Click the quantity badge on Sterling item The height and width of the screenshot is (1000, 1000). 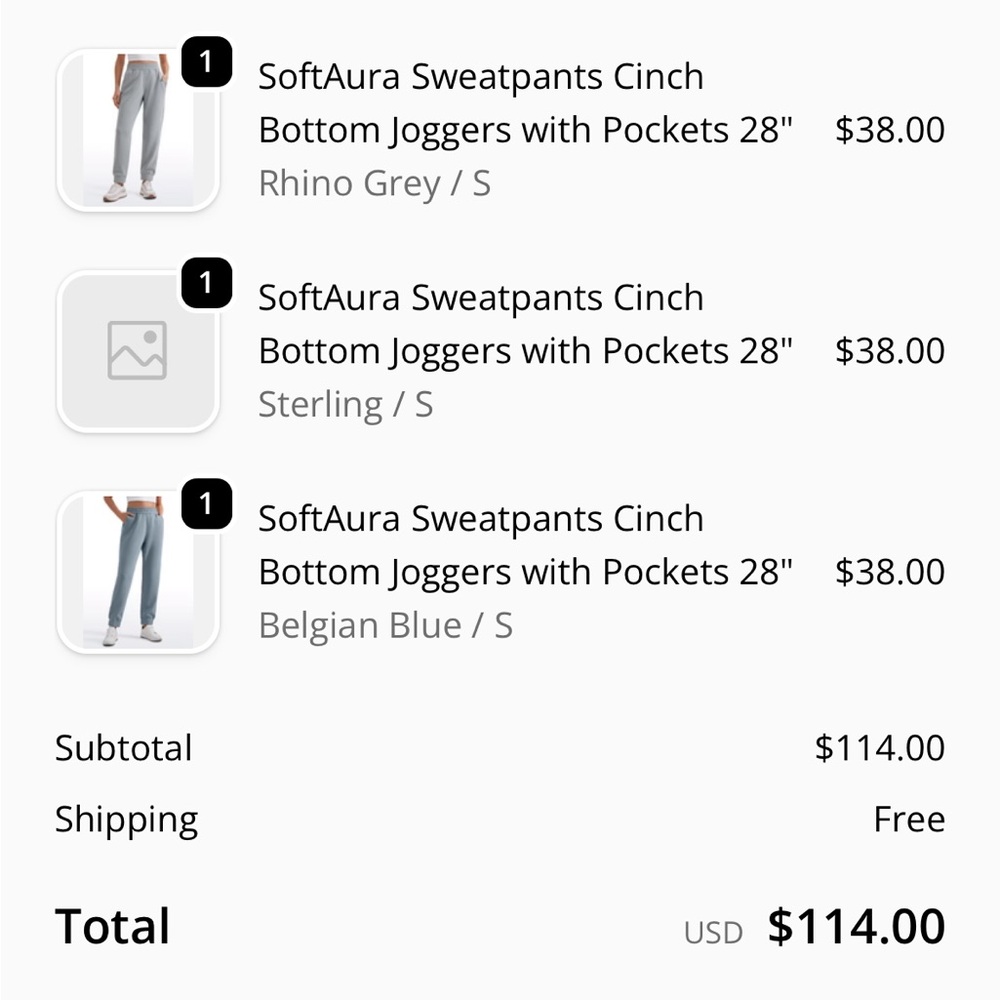(205, 284)
